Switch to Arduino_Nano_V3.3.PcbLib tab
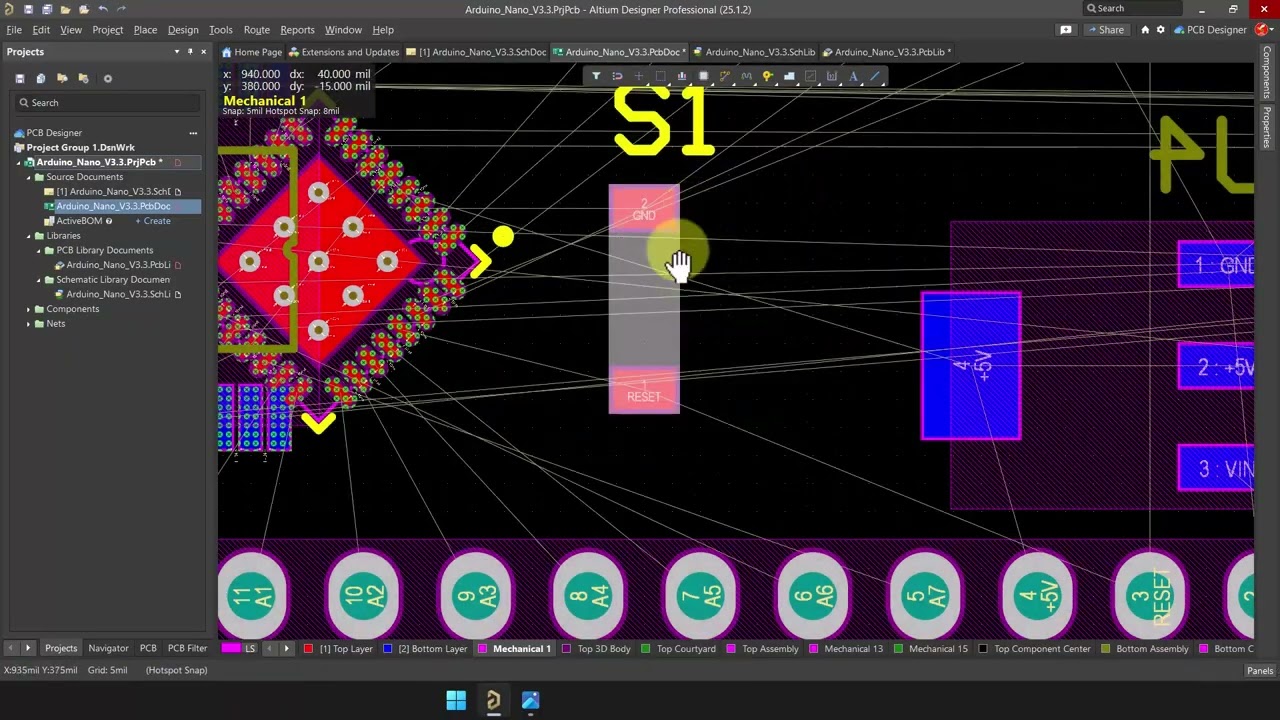Screen dimensions: 1280x720 click(x=887, y=52)
